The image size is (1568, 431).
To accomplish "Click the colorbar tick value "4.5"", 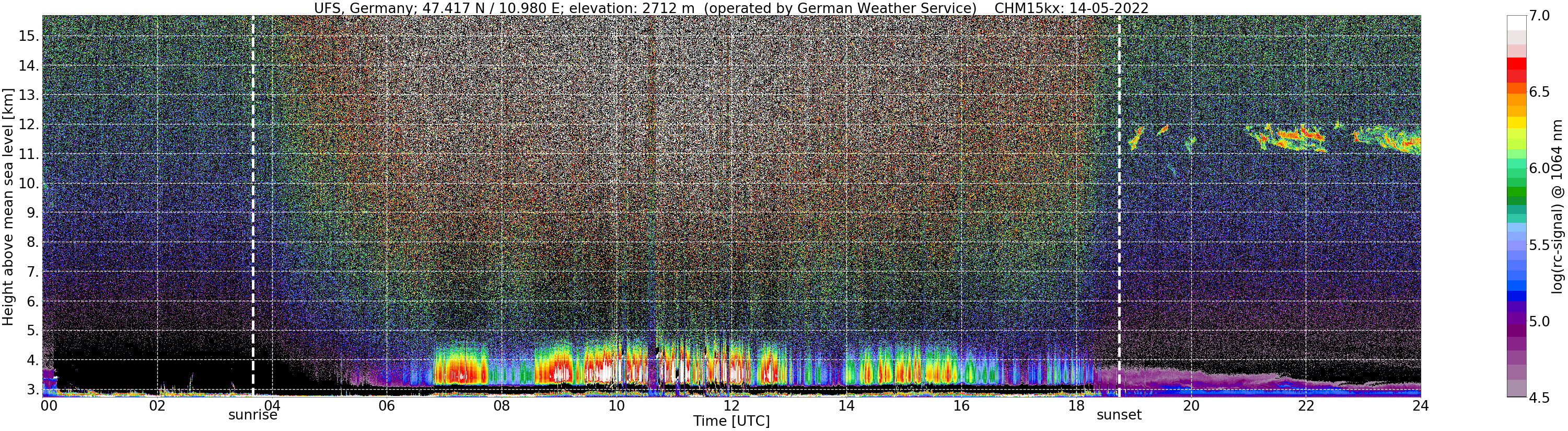I will coord(1539,398).
